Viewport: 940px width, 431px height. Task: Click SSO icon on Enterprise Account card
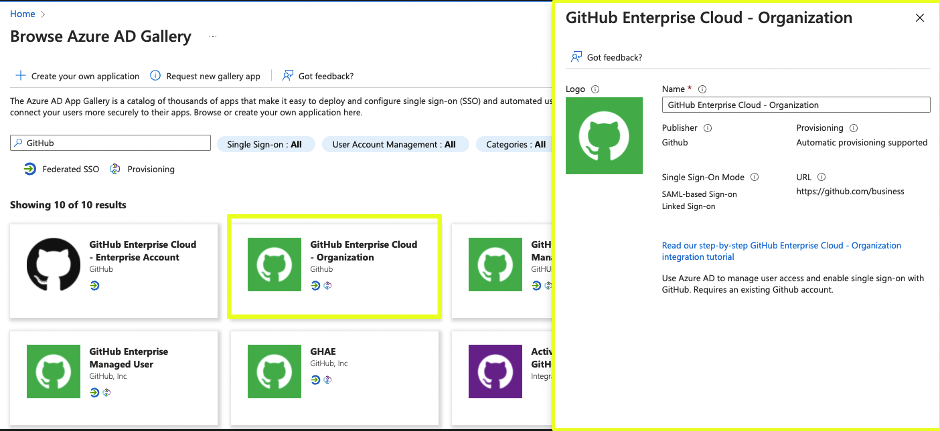pyautogui.click(x=94, y=285)
